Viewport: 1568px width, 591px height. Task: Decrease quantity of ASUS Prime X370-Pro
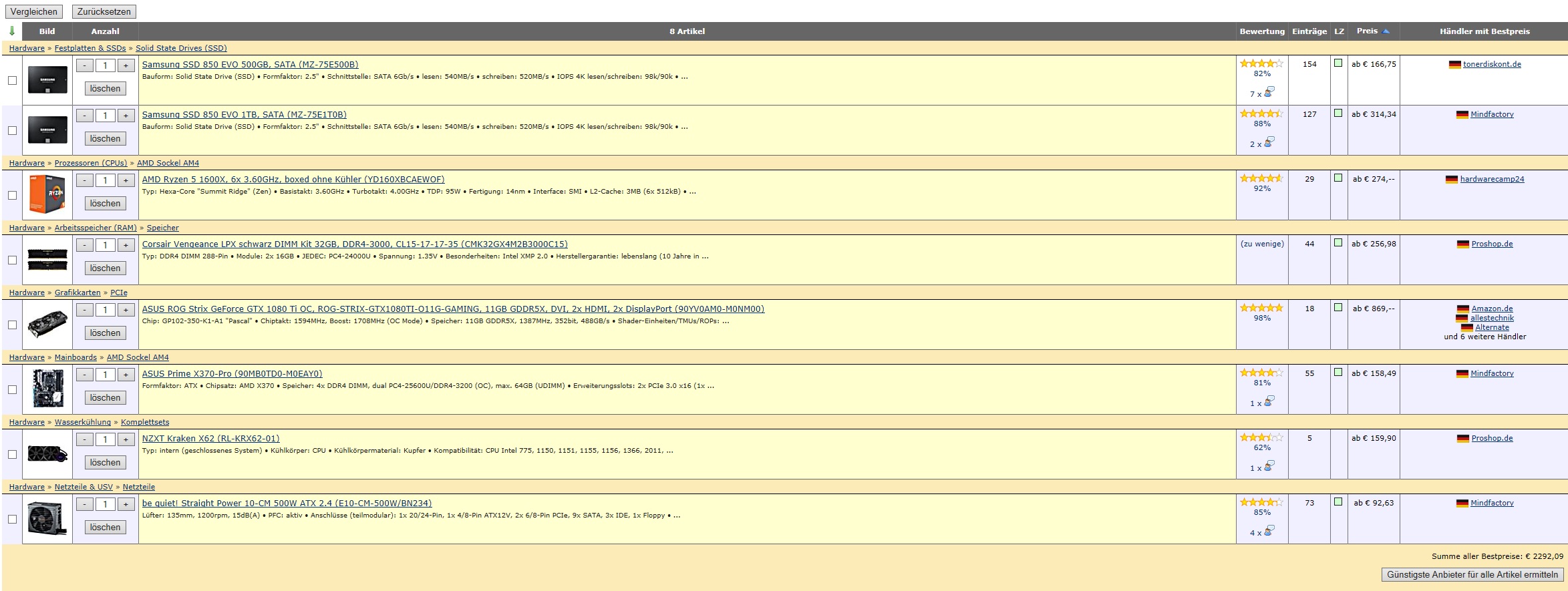85,375
